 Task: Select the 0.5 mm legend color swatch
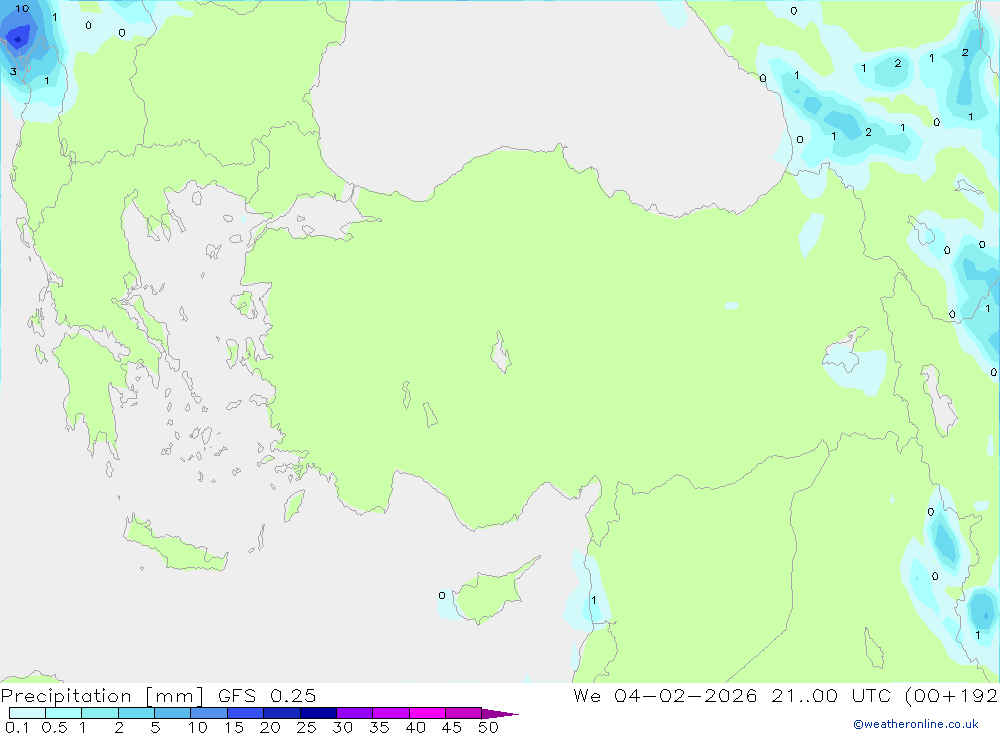64,713
